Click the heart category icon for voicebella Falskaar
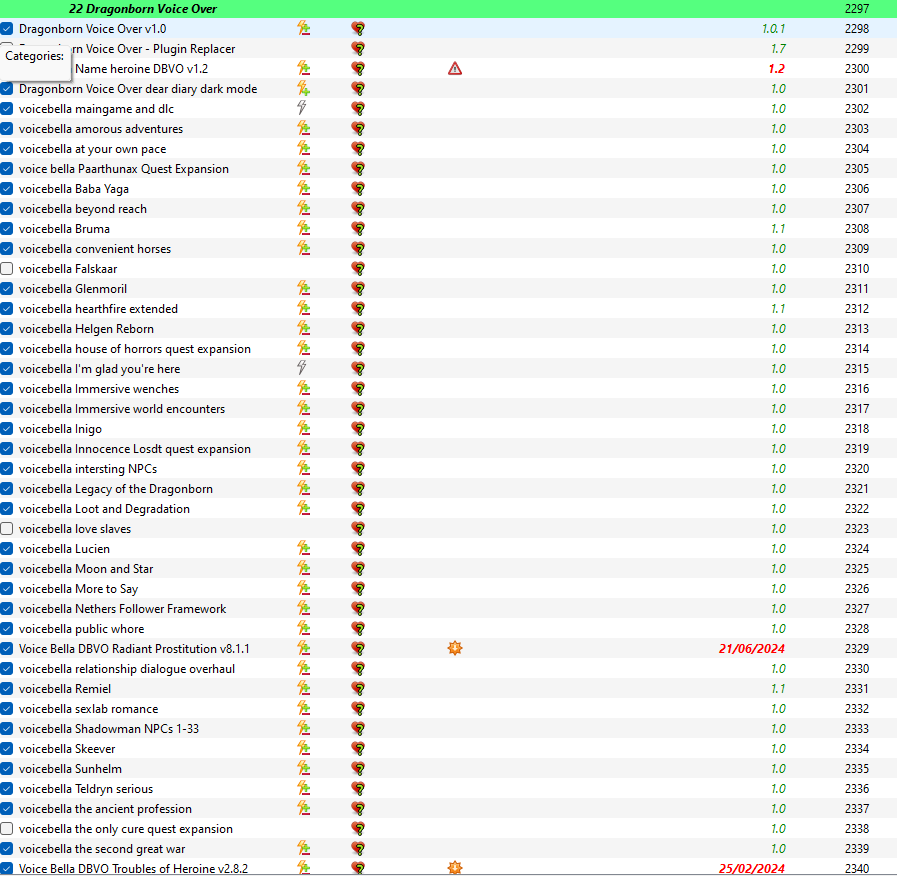 pyautogui.click(x=358, y=269)
